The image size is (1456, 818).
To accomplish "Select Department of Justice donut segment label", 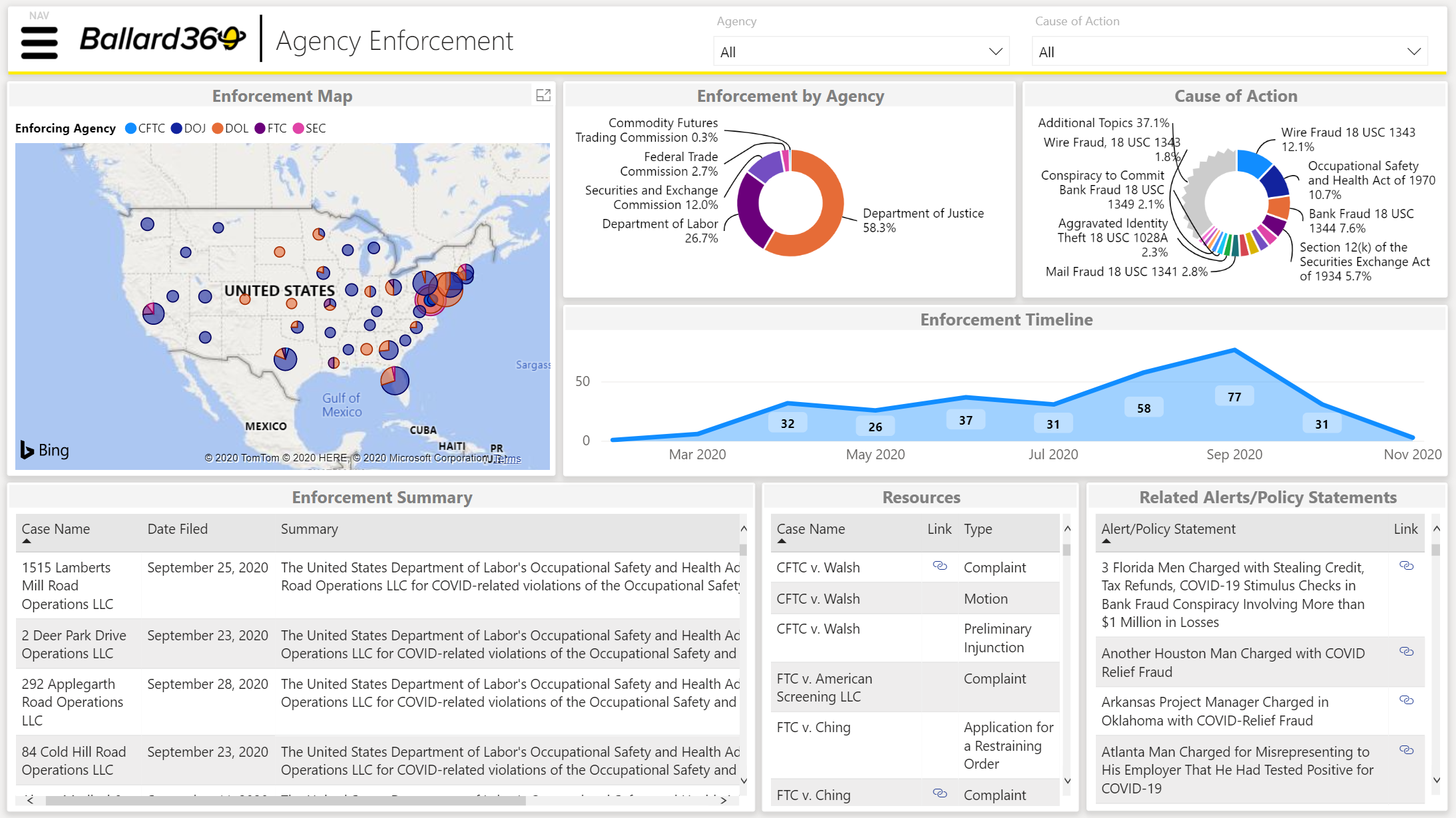I will tap(923, 220).
